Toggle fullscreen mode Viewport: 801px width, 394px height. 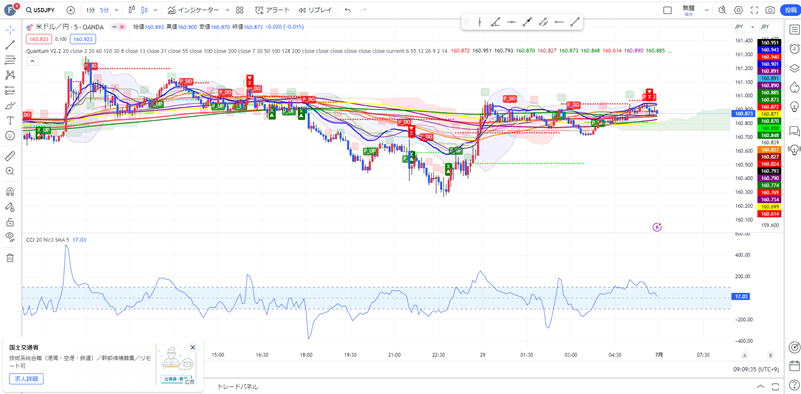click(x=754, y=10)
